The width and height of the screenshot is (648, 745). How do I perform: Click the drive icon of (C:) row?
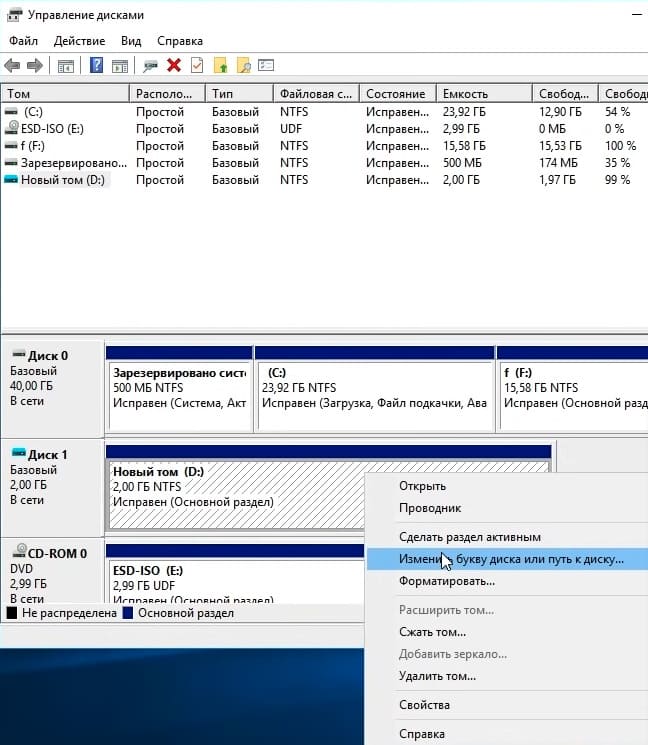(10, 112)
